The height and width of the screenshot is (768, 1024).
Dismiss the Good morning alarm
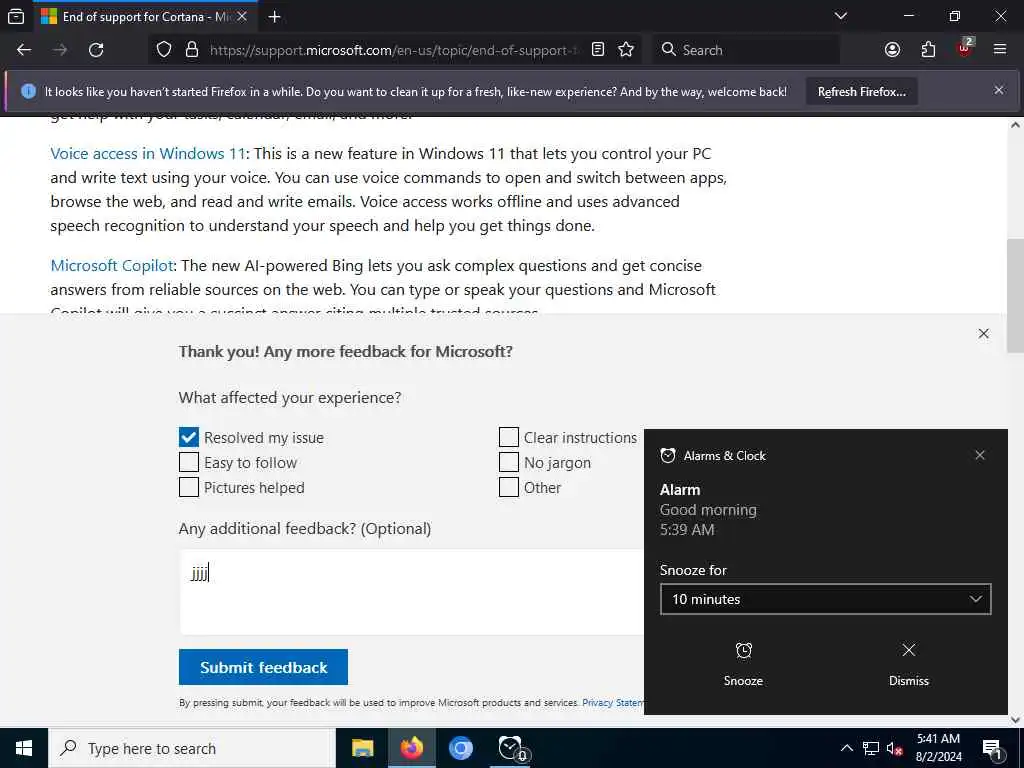click(908, 663)
